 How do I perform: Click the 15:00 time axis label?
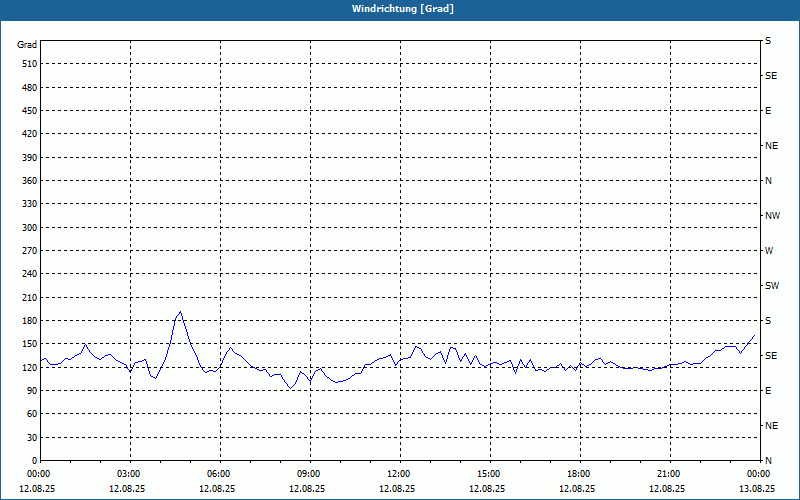(x=490, y=474)
